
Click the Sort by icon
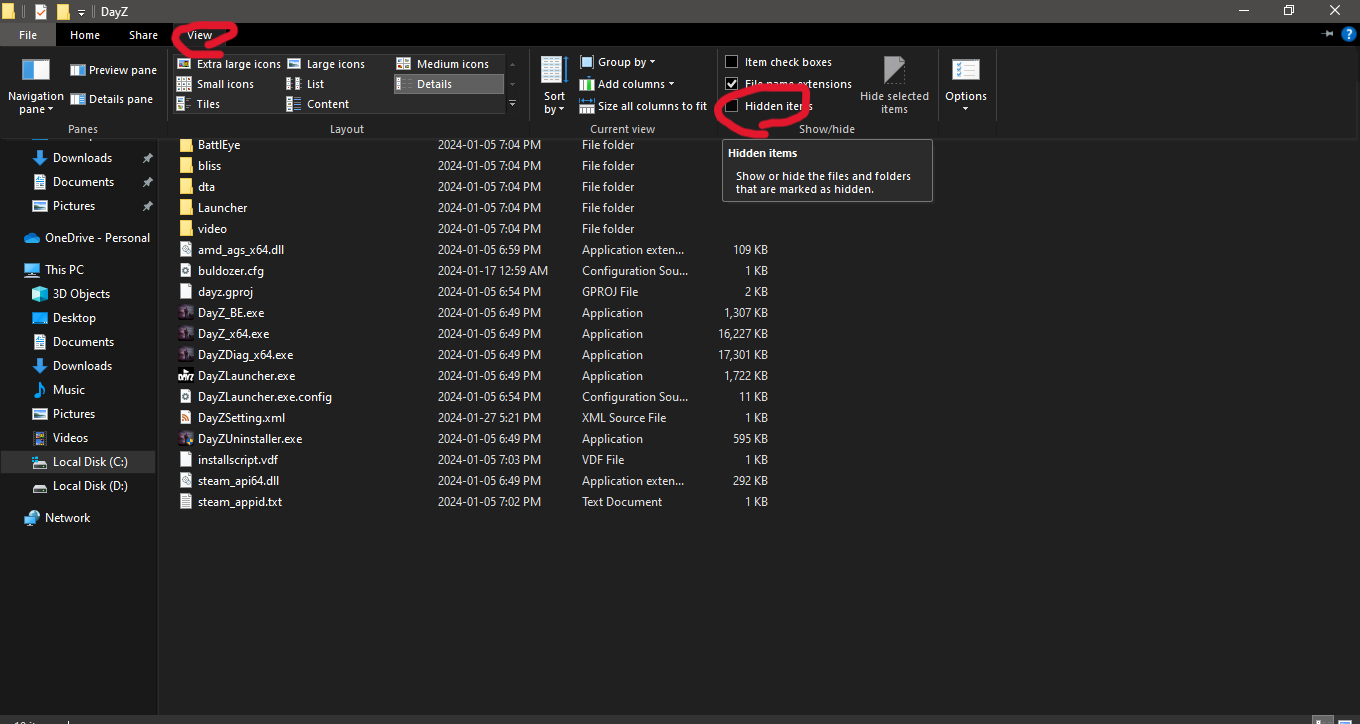pyautogui.click(x=554, y=70)
